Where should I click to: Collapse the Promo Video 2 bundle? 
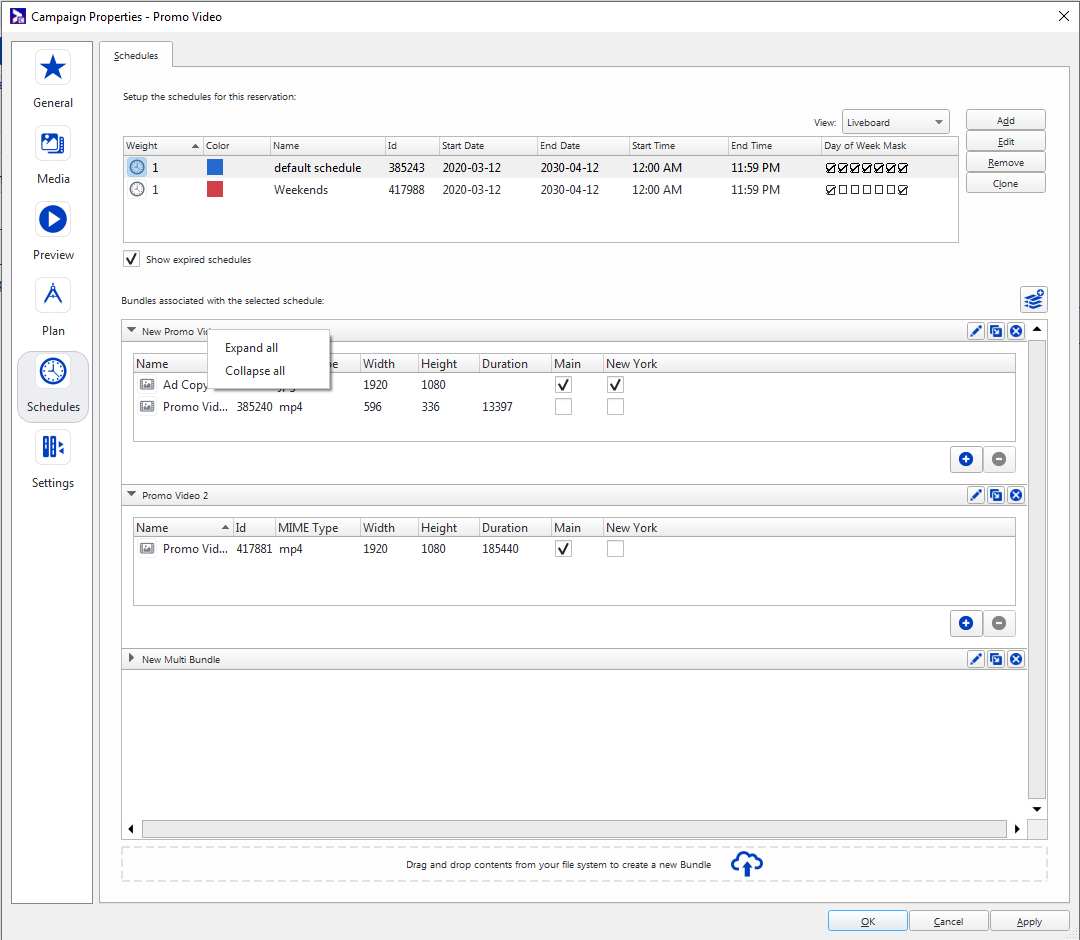(131, 495)
